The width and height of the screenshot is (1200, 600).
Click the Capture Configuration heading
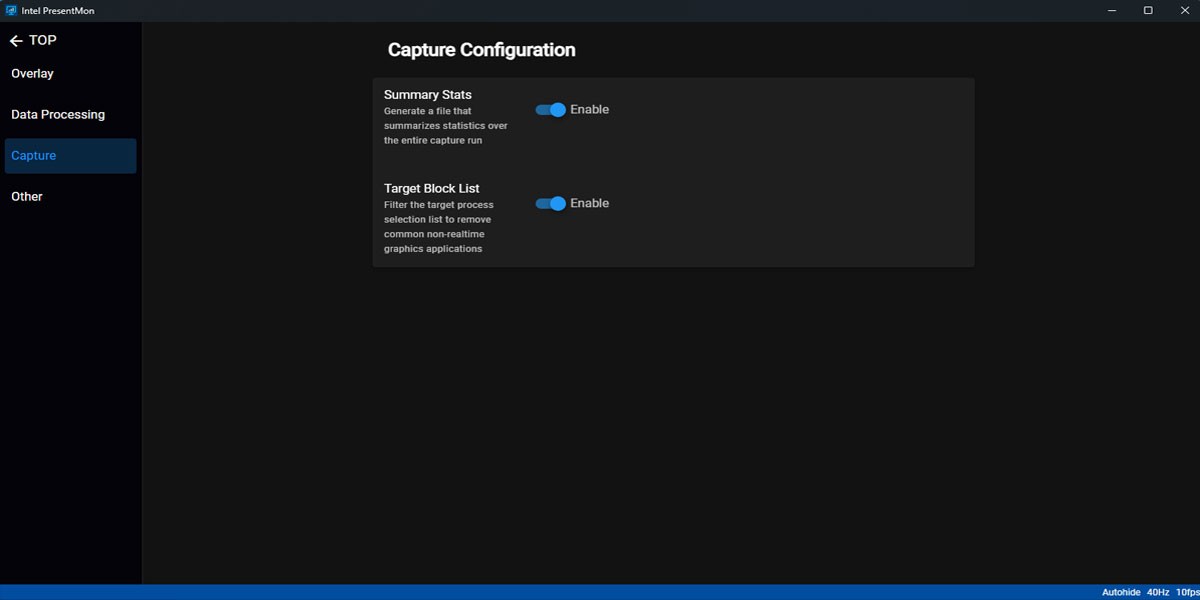(481, 50)
